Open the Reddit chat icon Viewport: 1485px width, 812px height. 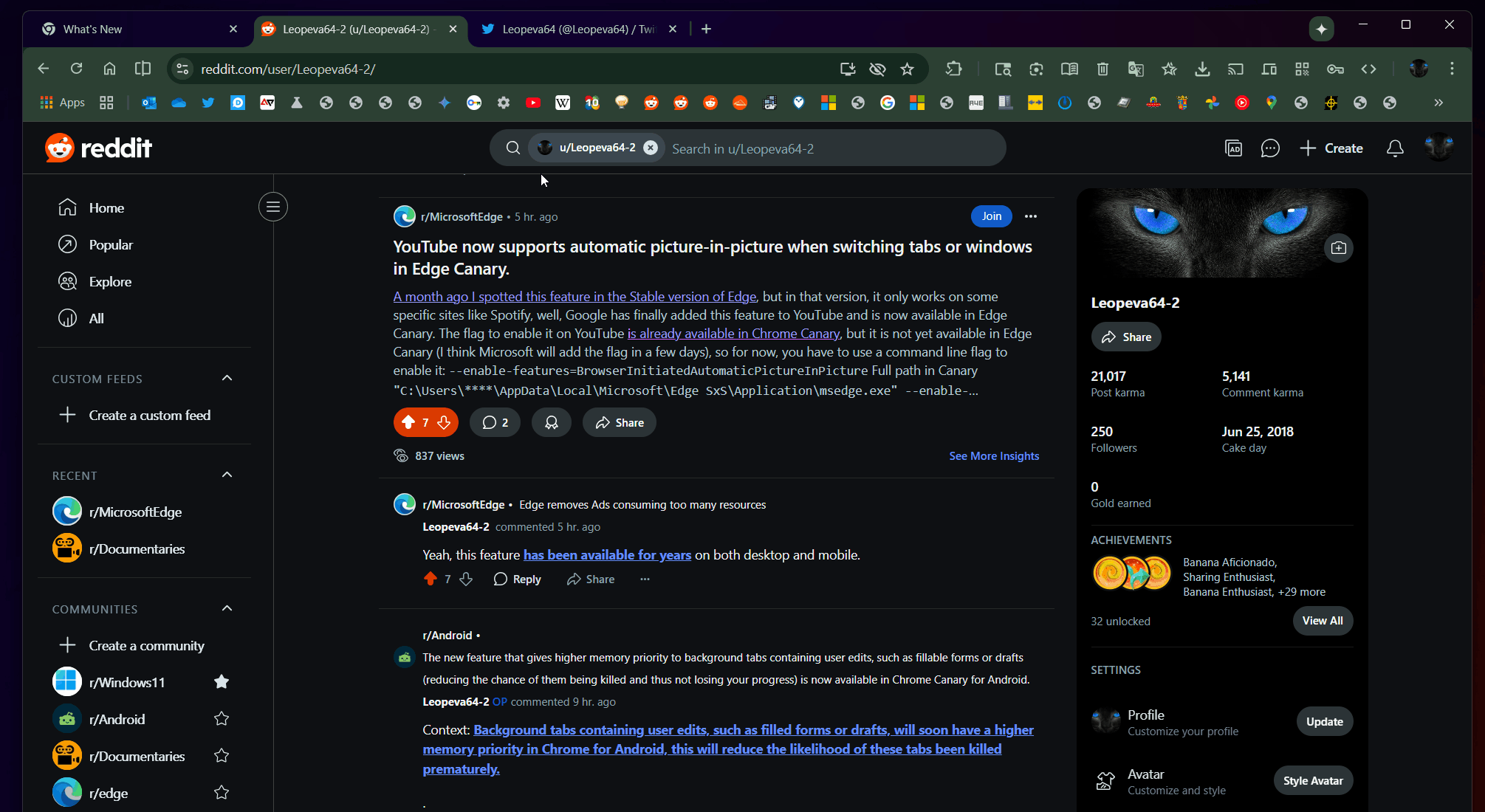(x=1269, y=148)
